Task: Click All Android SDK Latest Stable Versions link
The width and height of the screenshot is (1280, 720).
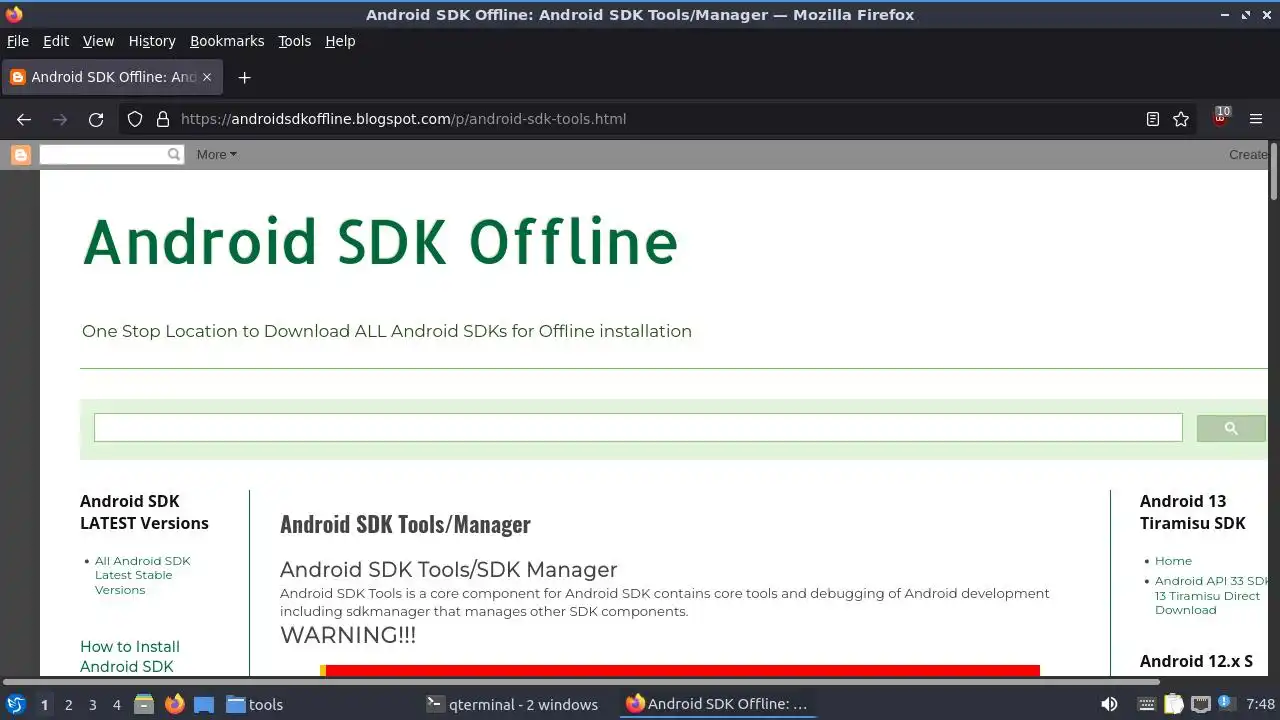Action: [x=142, y=575]
